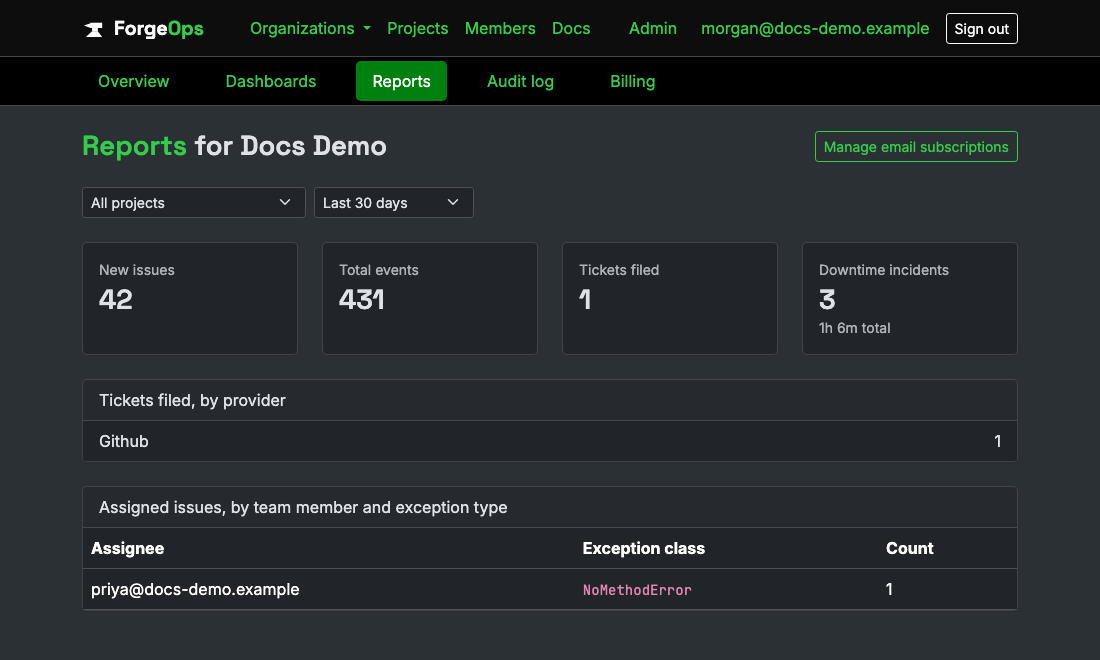
Task: Click the NoMethodError exception class
Action: coord(637,590)
